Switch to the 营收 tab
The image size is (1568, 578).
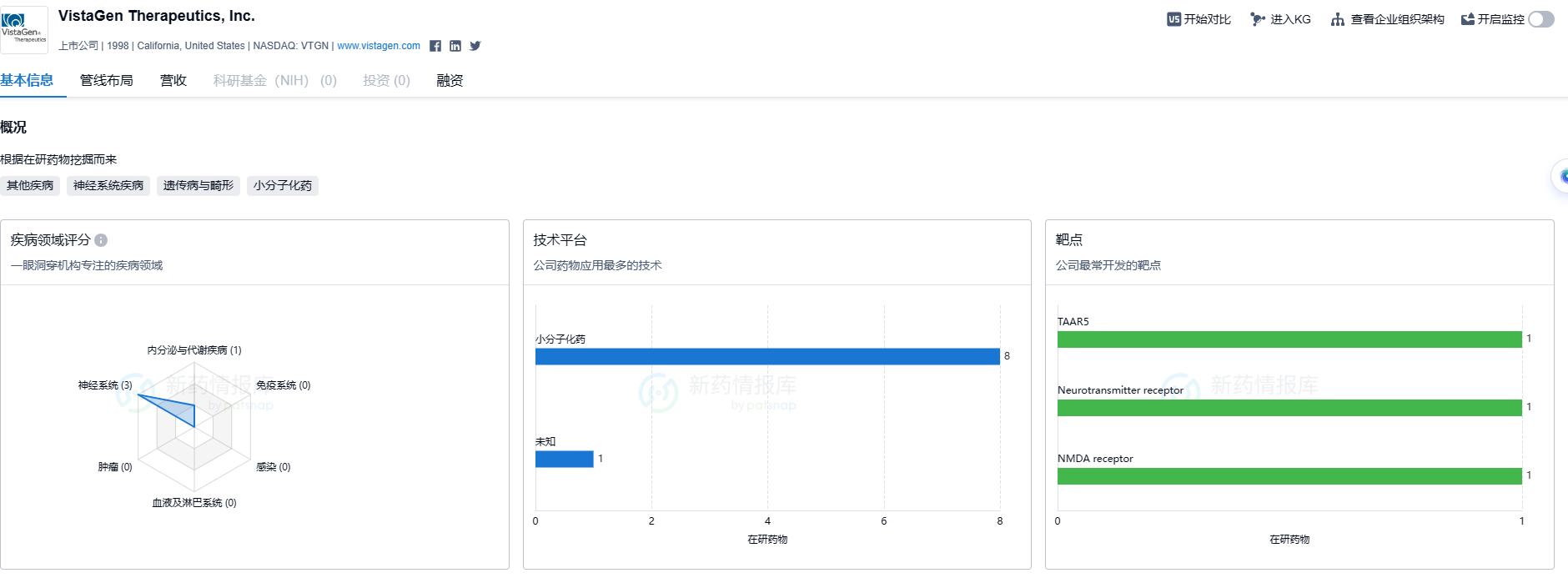pyautogui.click(x=173, y=80)
